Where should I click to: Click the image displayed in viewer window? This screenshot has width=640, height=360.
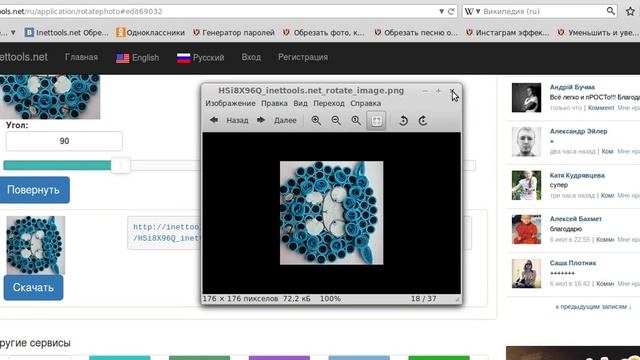point(331,213)
